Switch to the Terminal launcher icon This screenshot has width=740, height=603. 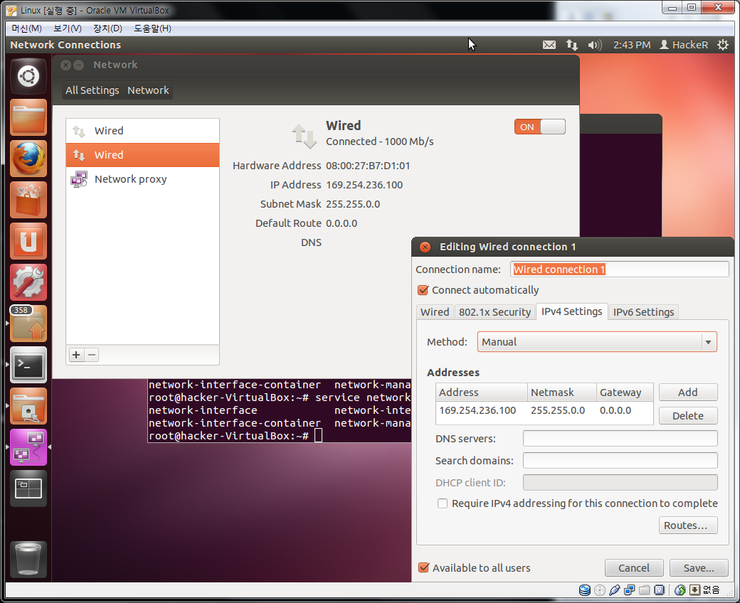click(x=28, y=365)
